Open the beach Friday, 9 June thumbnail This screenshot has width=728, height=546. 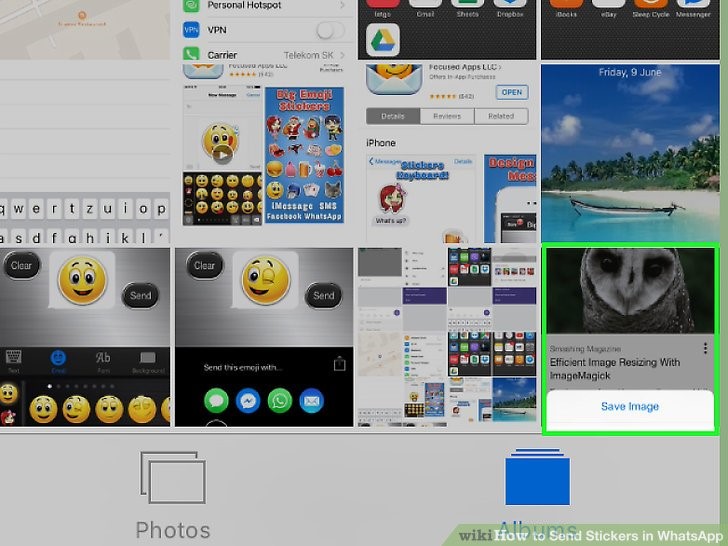630,153
